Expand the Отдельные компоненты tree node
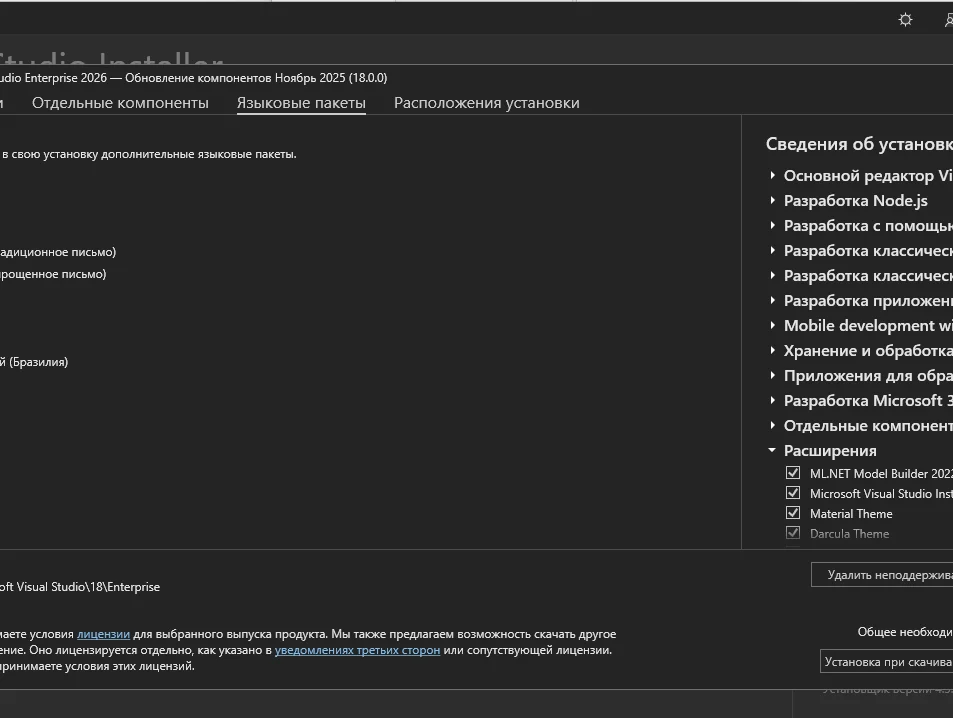The height and width of the screenshot is (718, 953). [772, 425]
